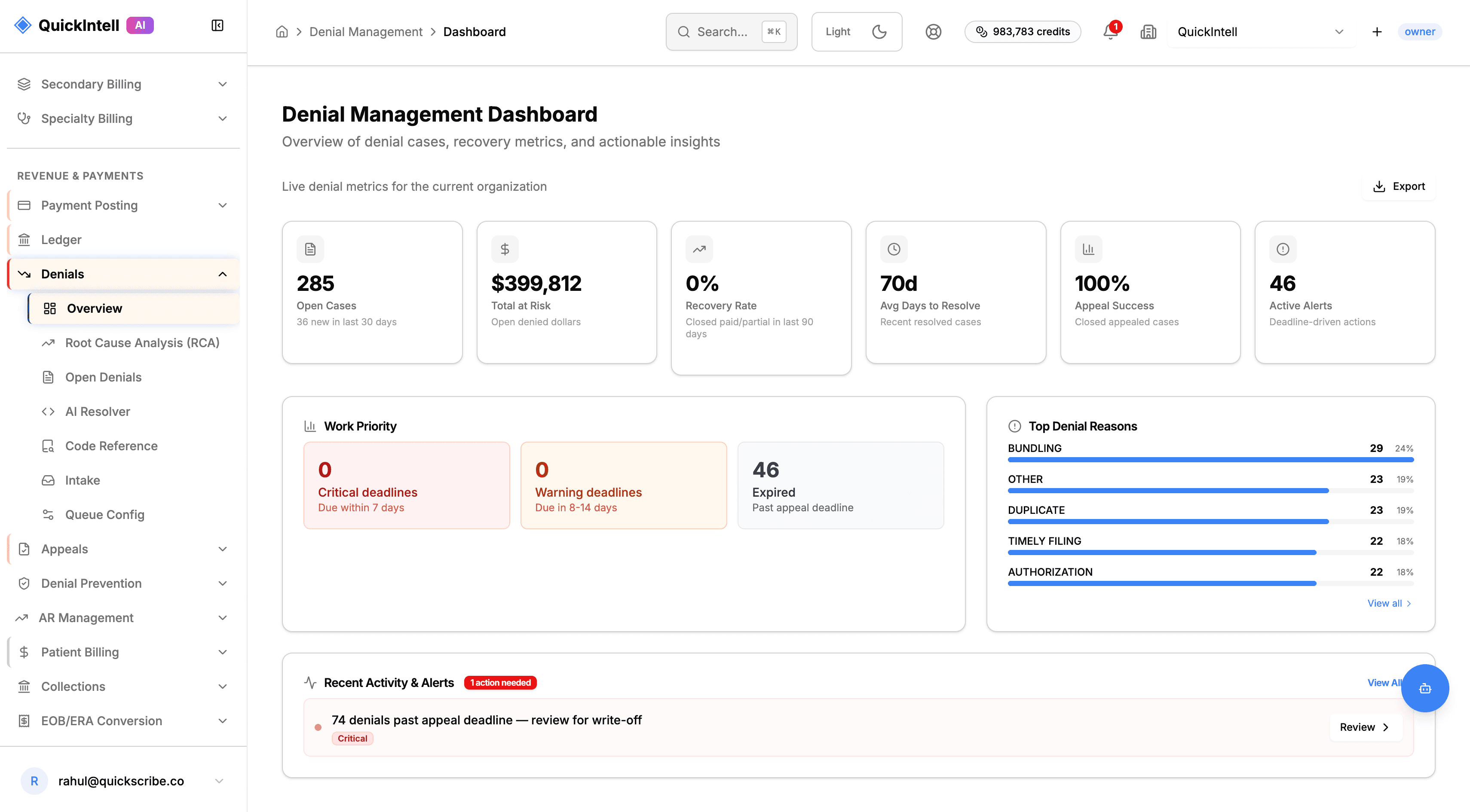The width and height of the screenshot is (1470, 812).
Task: Open Queue Config
Action: point(134,515)
